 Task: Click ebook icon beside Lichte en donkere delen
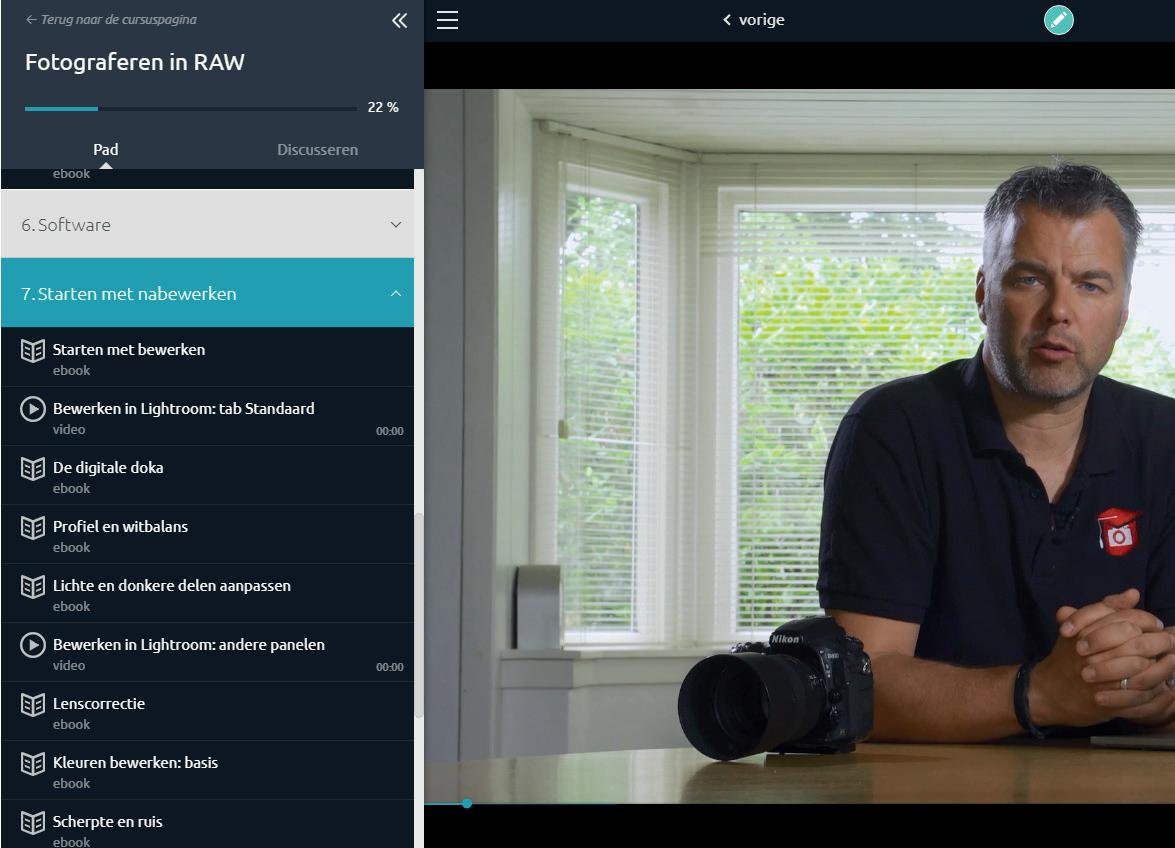coord(33,587)
